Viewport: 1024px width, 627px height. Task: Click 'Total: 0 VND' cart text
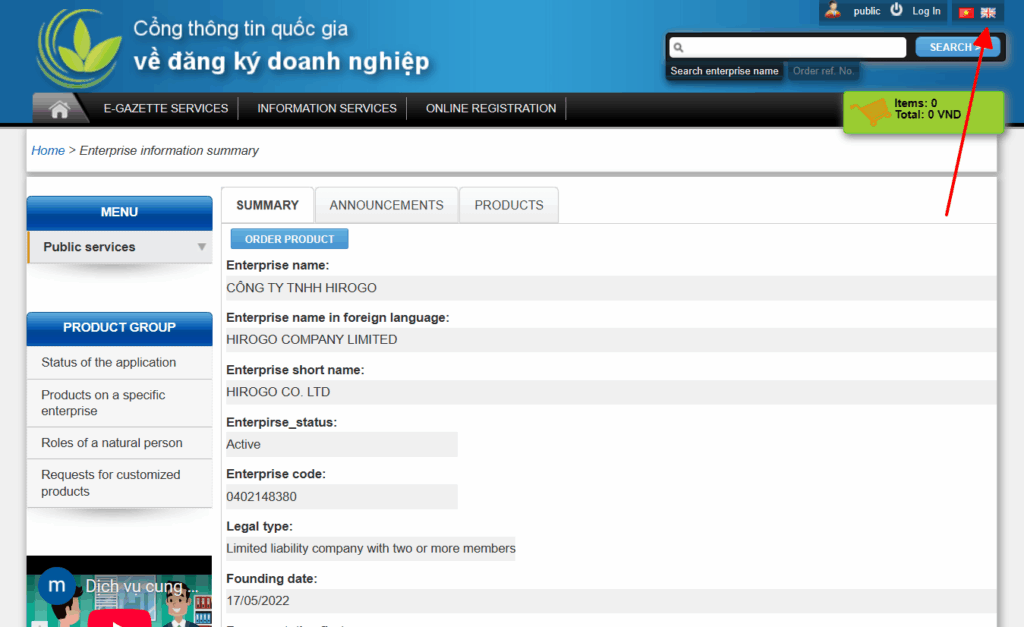point(927,115)
